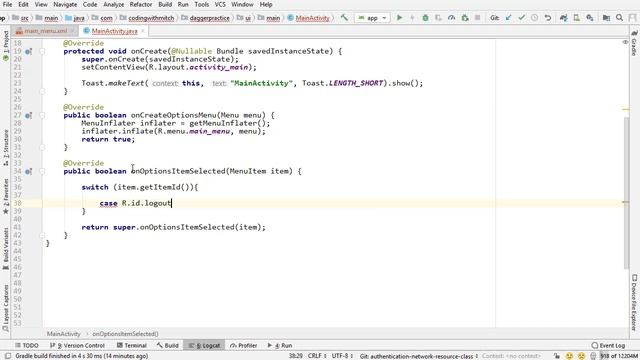
Task: Collapse onCreate method fold on line 19
Action: tap(42, 51)
